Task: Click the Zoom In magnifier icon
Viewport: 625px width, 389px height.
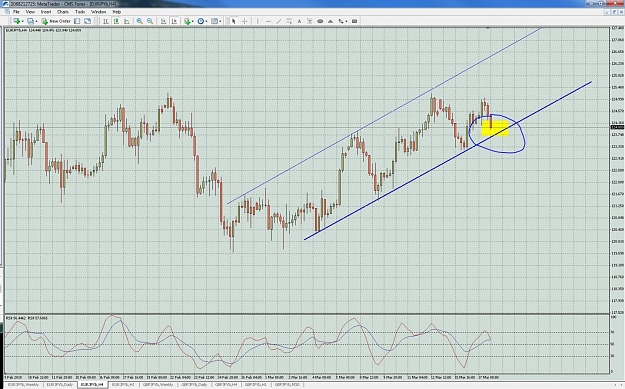Action: click(140, 21)
